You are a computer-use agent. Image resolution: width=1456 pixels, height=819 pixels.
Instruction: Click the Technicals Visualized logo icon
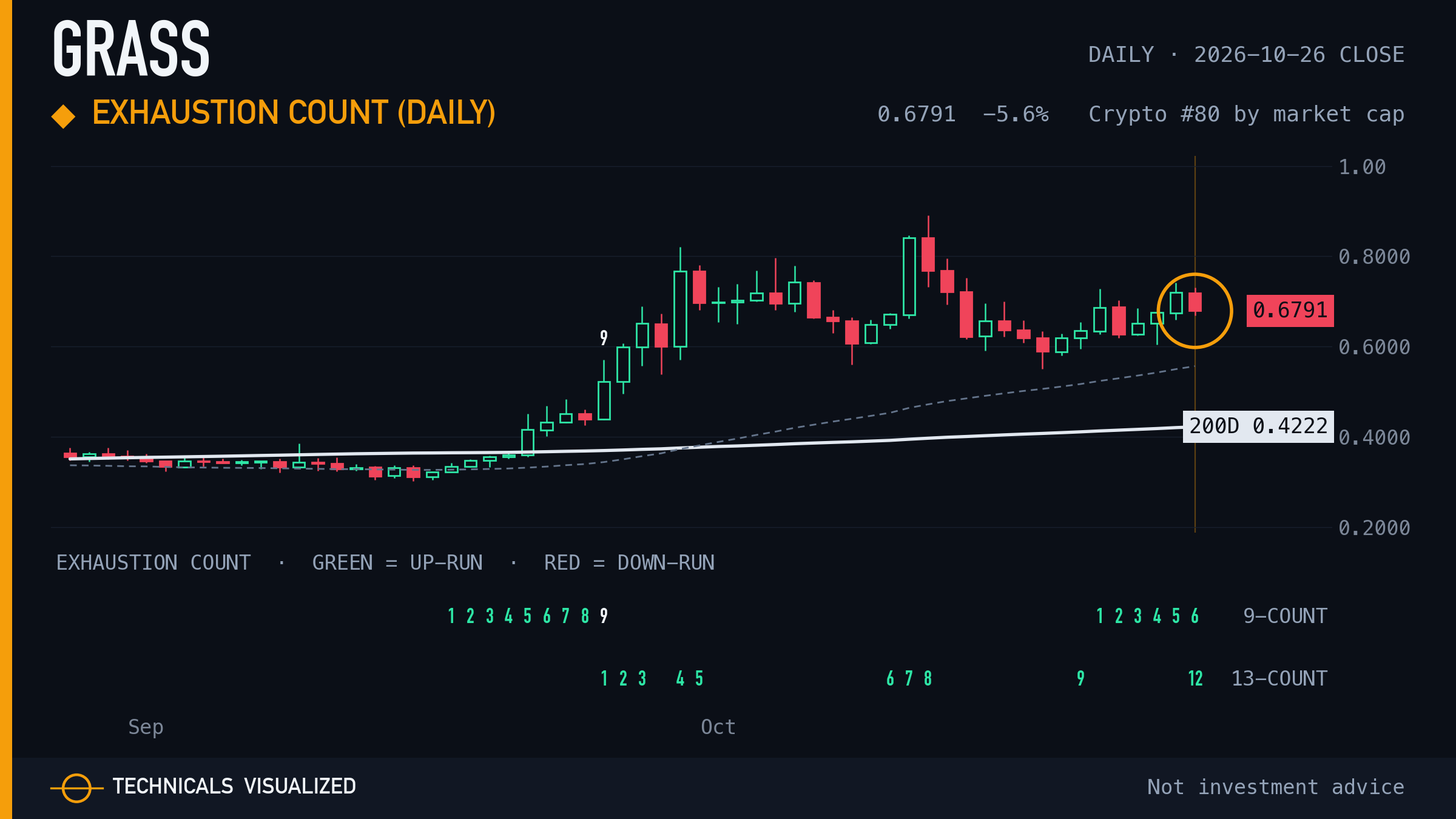click(77, 788)
